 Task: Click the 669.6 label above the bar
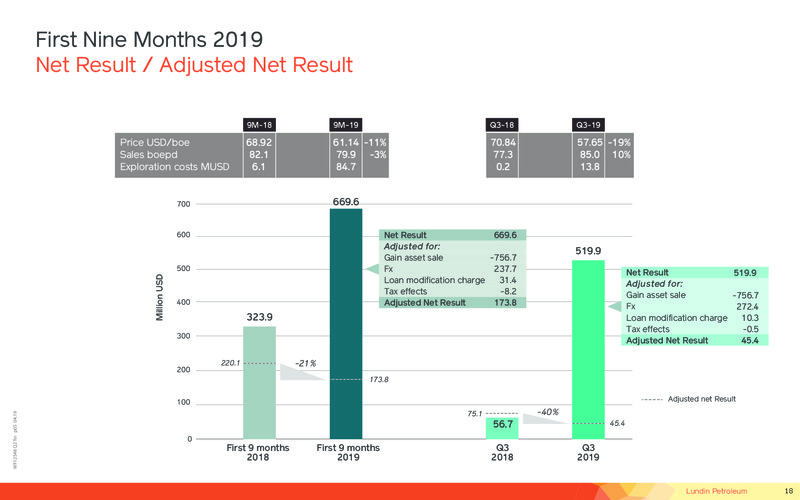[346, 202]
